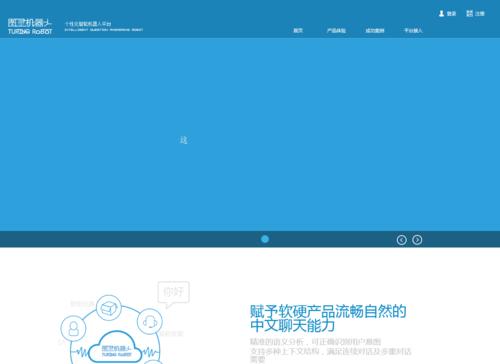Open the 登录 login link
The width and height of the screenshot is (500, 364).
[x=451, y=14]
